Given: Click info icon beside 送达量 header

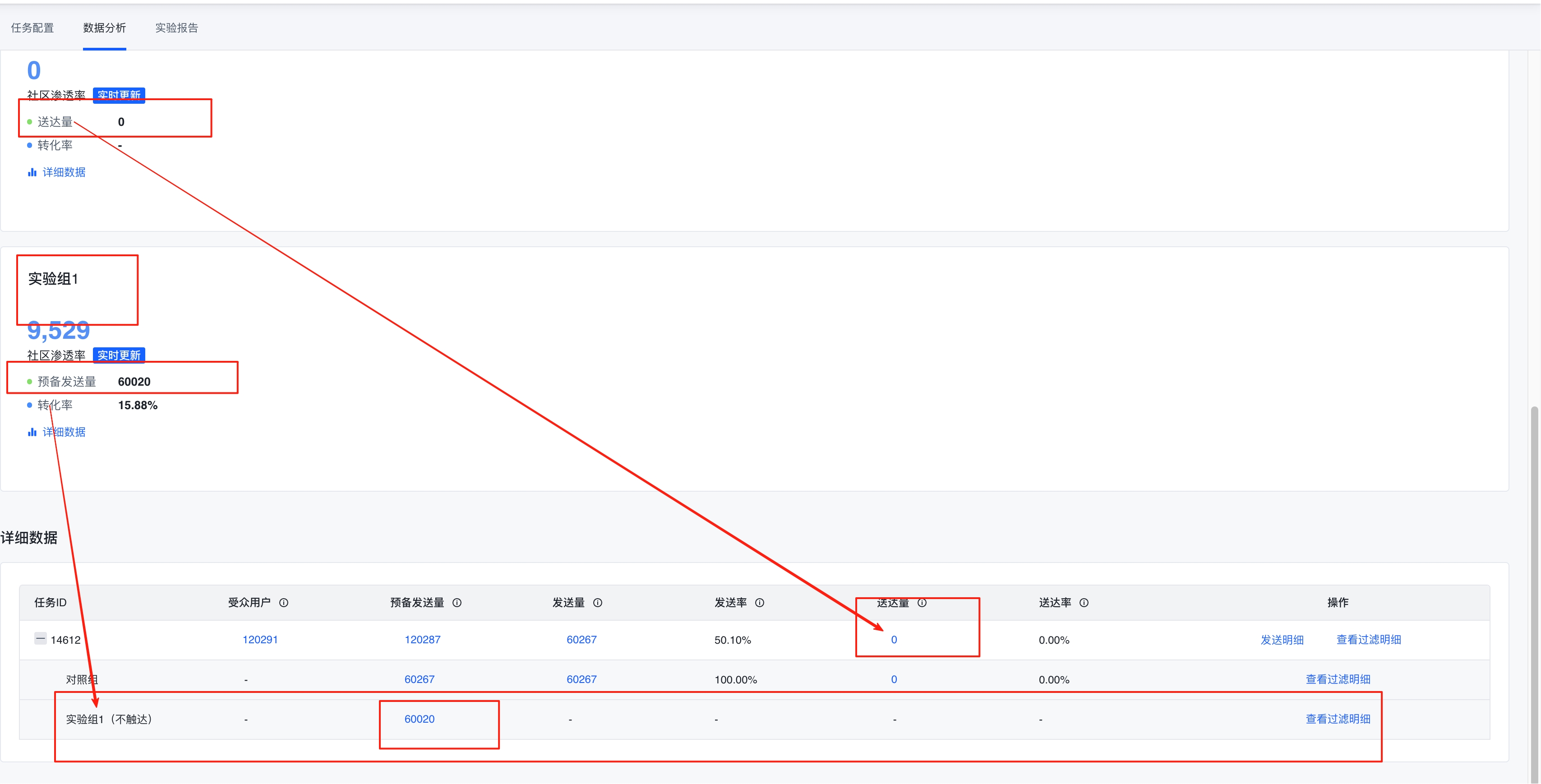Looking at the screenshot, I should pyautogui.click(x=922, y=603).
